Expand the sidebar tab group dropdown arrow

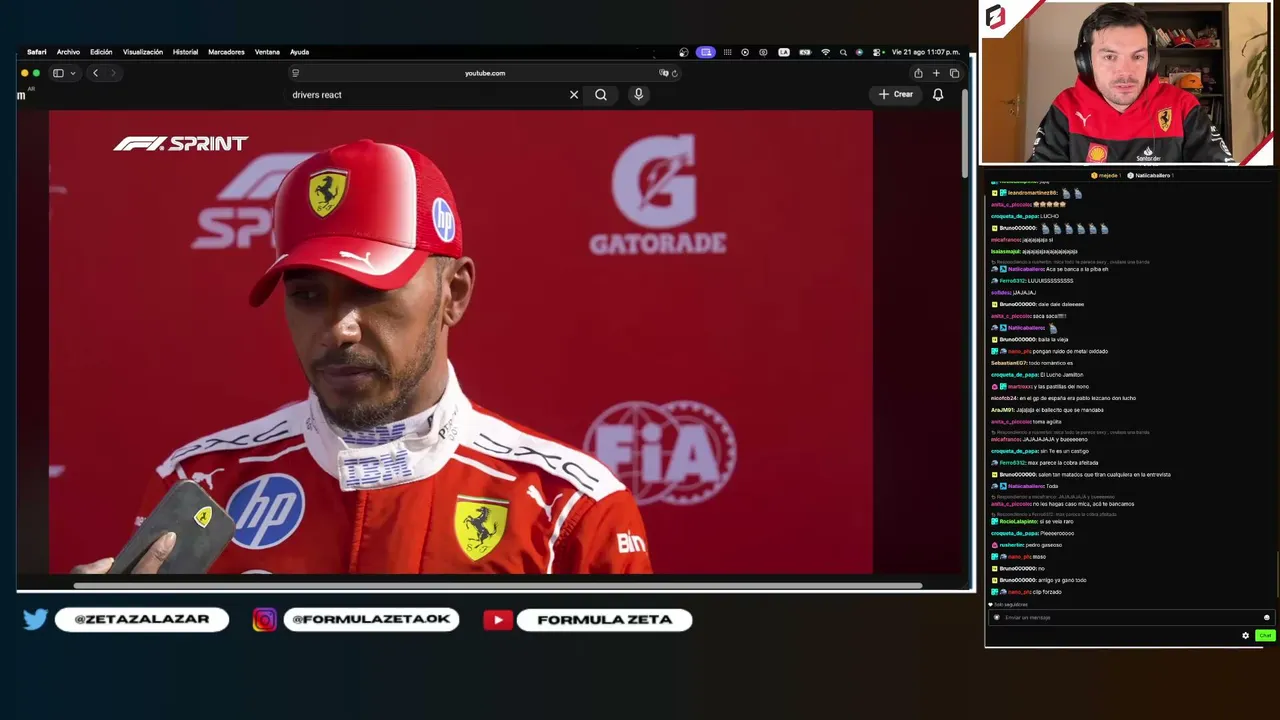(72, 73)
